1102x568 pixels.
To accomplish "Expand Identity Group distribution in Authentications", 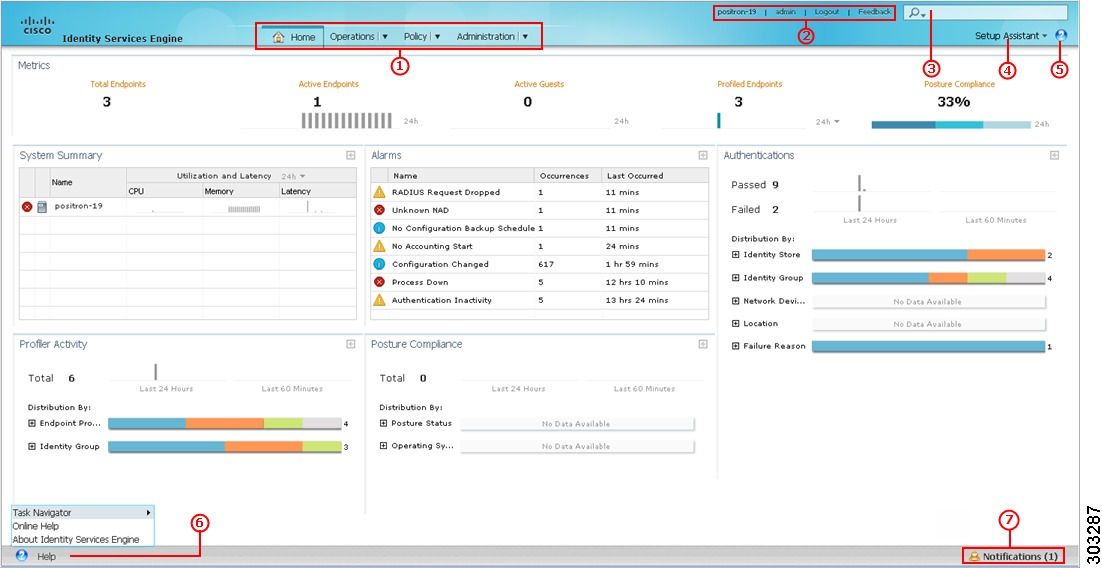I will click(736, 278).
